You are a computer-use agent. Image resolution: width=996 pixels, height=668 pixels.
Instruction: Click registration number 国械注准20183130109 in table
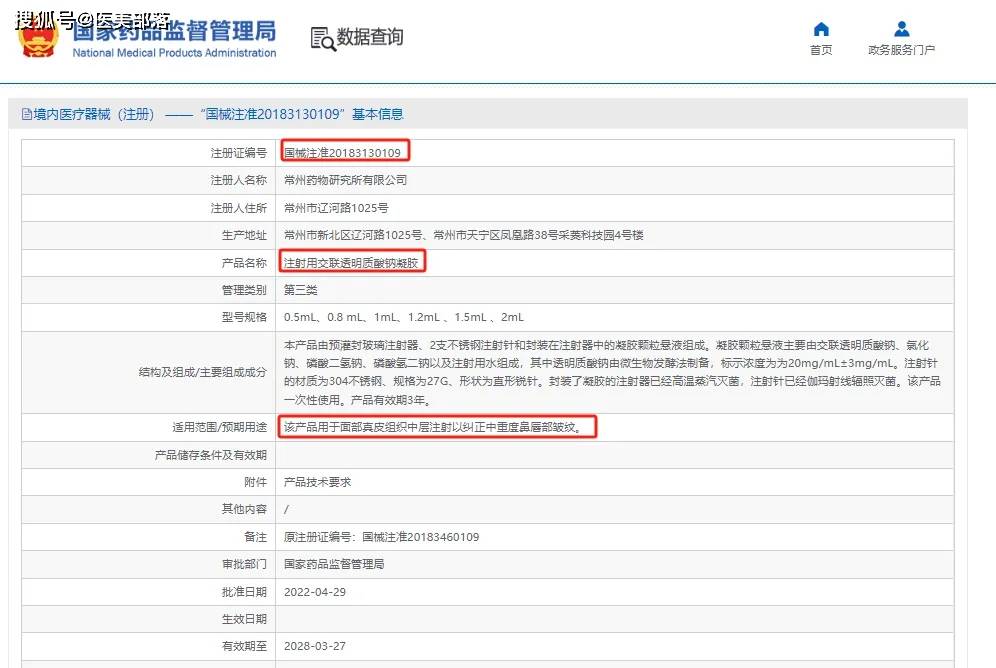[x=343, y=153]
